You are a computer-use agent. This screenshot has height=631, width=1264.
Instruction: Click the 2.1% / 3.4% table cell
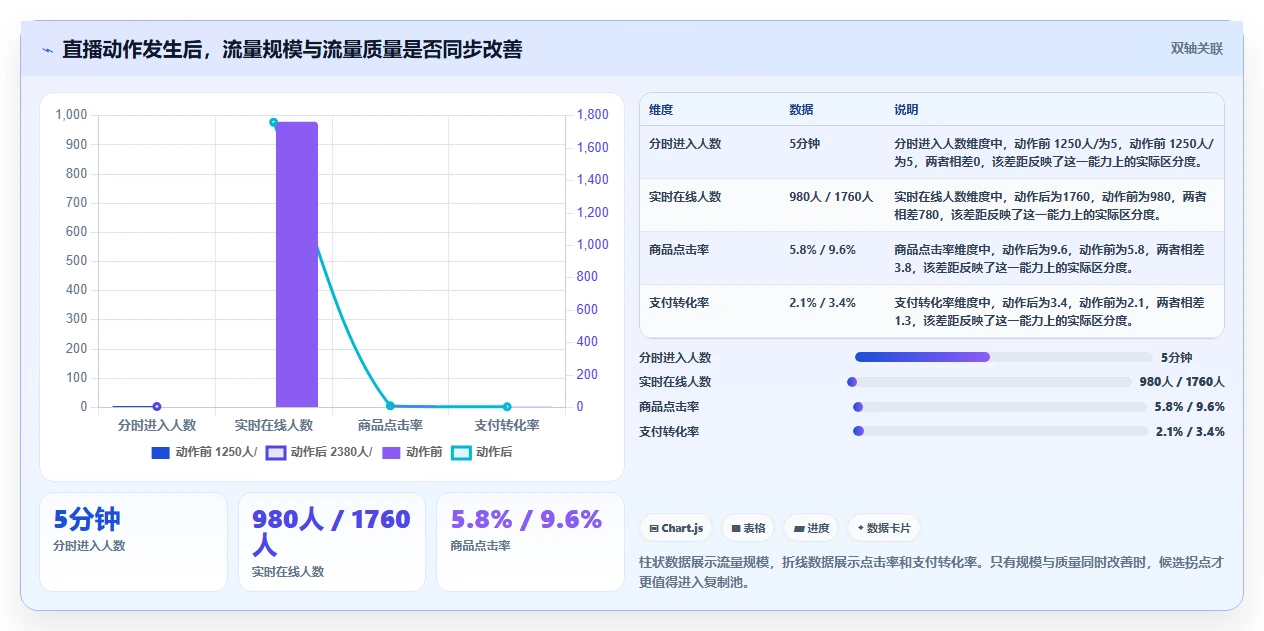(822, 303)
